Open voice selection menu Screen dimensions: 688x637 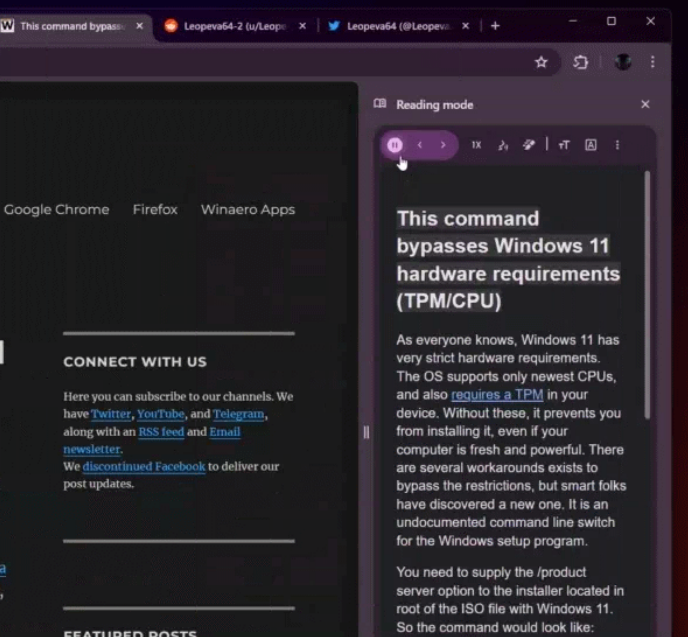[x=503, y=145]
